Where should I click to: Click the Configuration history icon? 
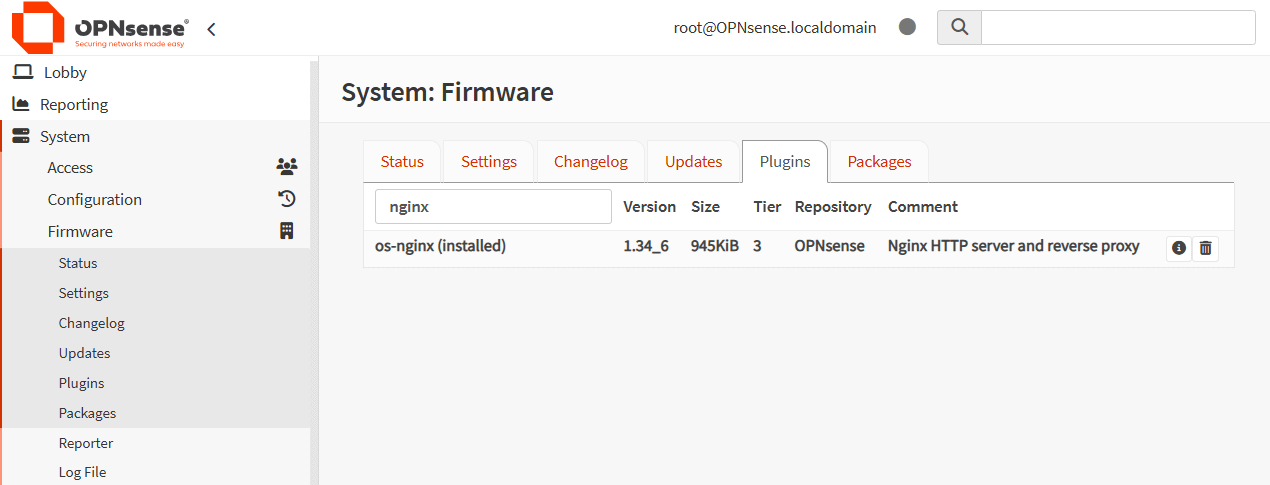[287, 199]
